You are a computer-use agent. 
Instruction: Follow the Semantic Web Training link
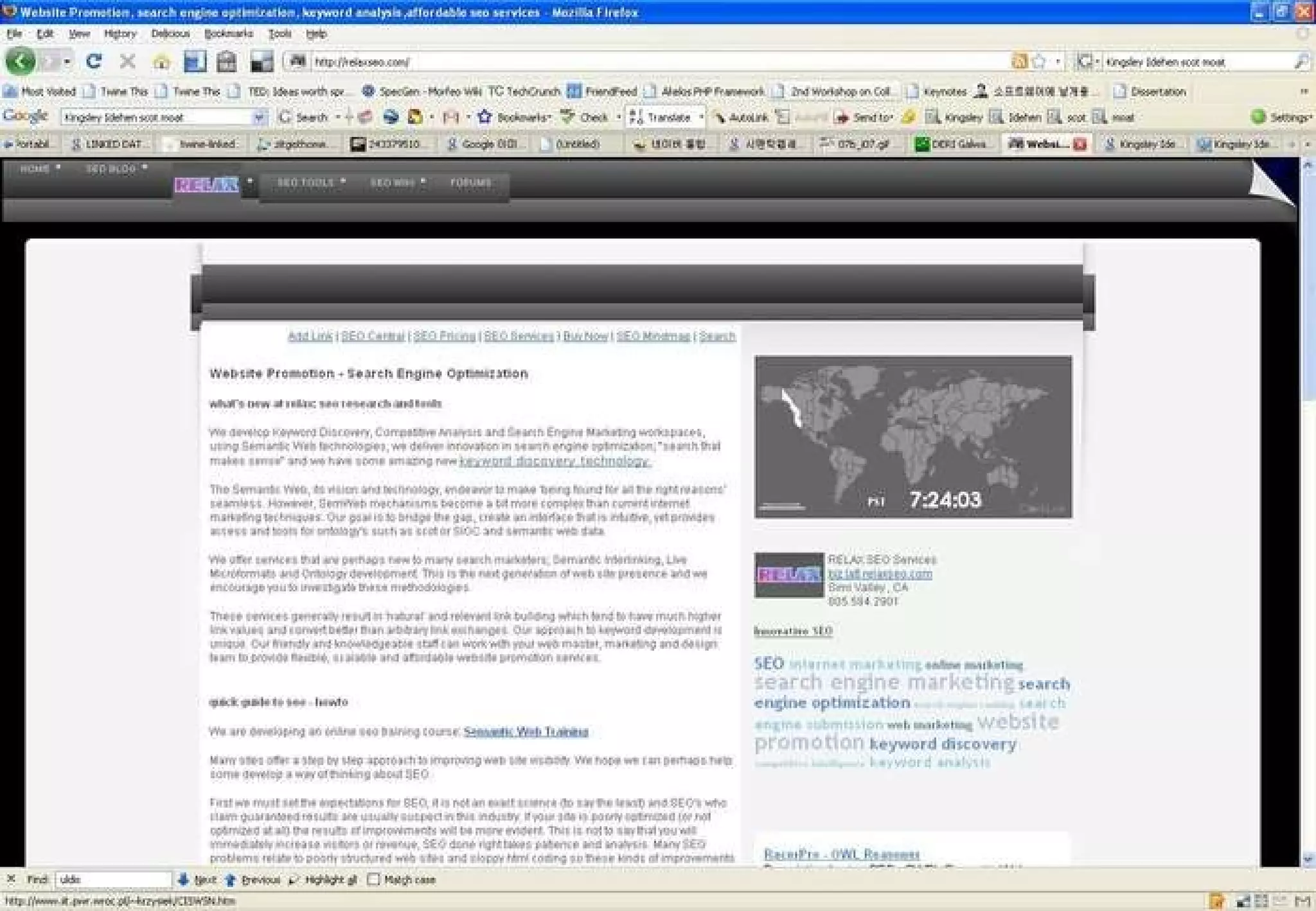[526, 732]
